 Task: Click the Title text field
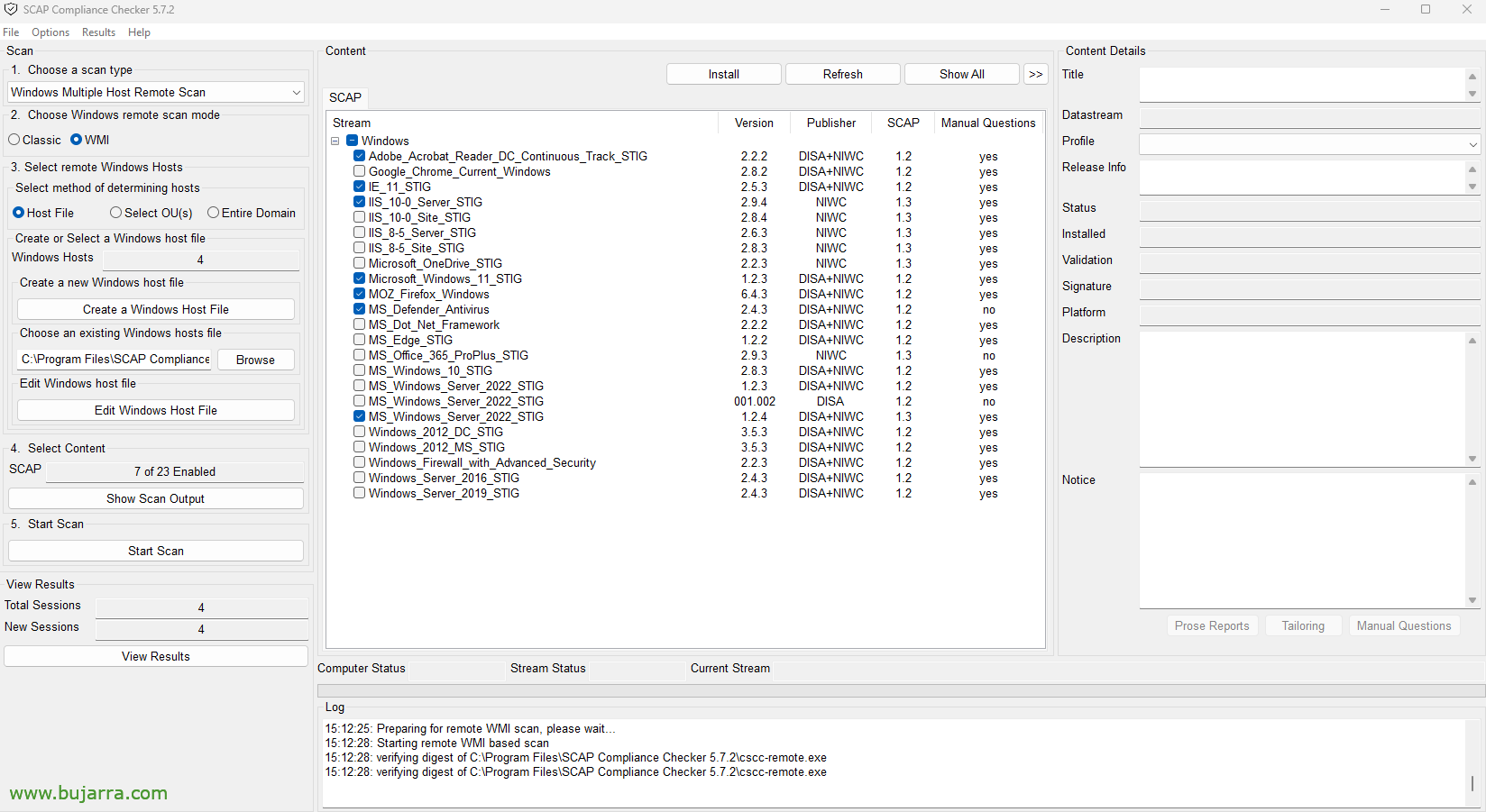coord(1302,85)
